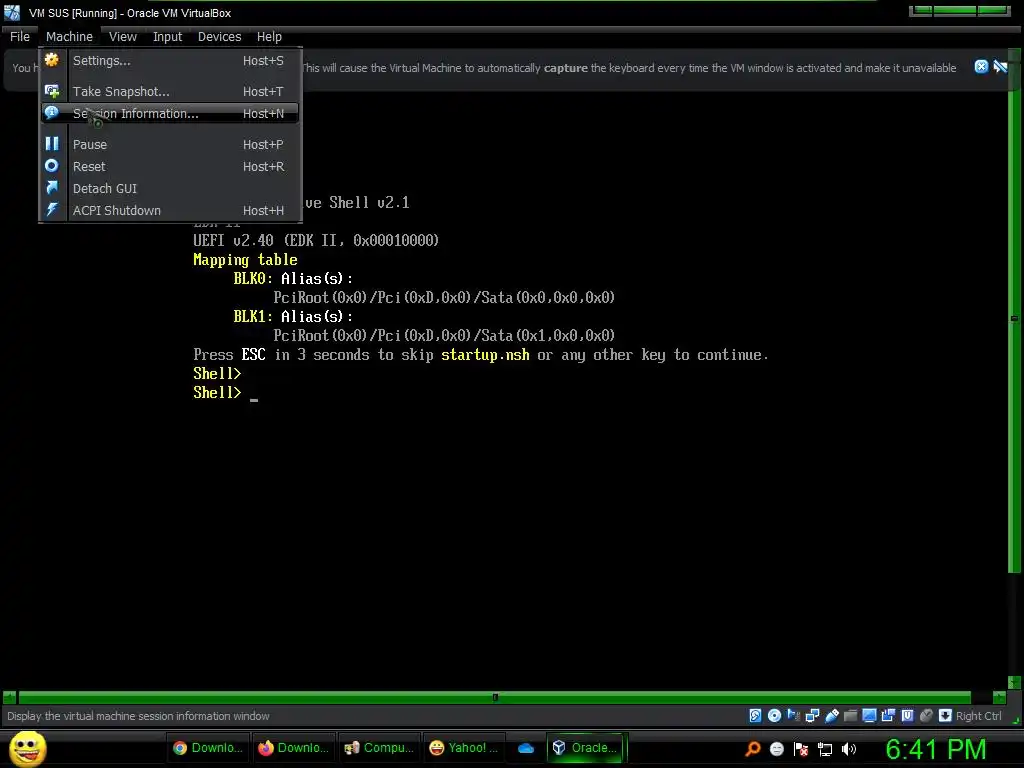Open the Devices menu
Screen dimensions: 1024x768
pos(219,37)
